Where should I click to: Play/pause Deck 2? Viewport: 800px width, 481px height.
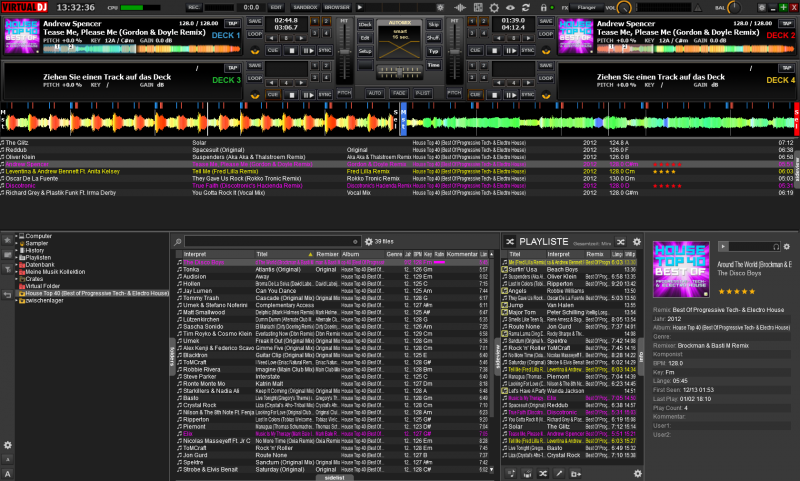pos(510,50)
